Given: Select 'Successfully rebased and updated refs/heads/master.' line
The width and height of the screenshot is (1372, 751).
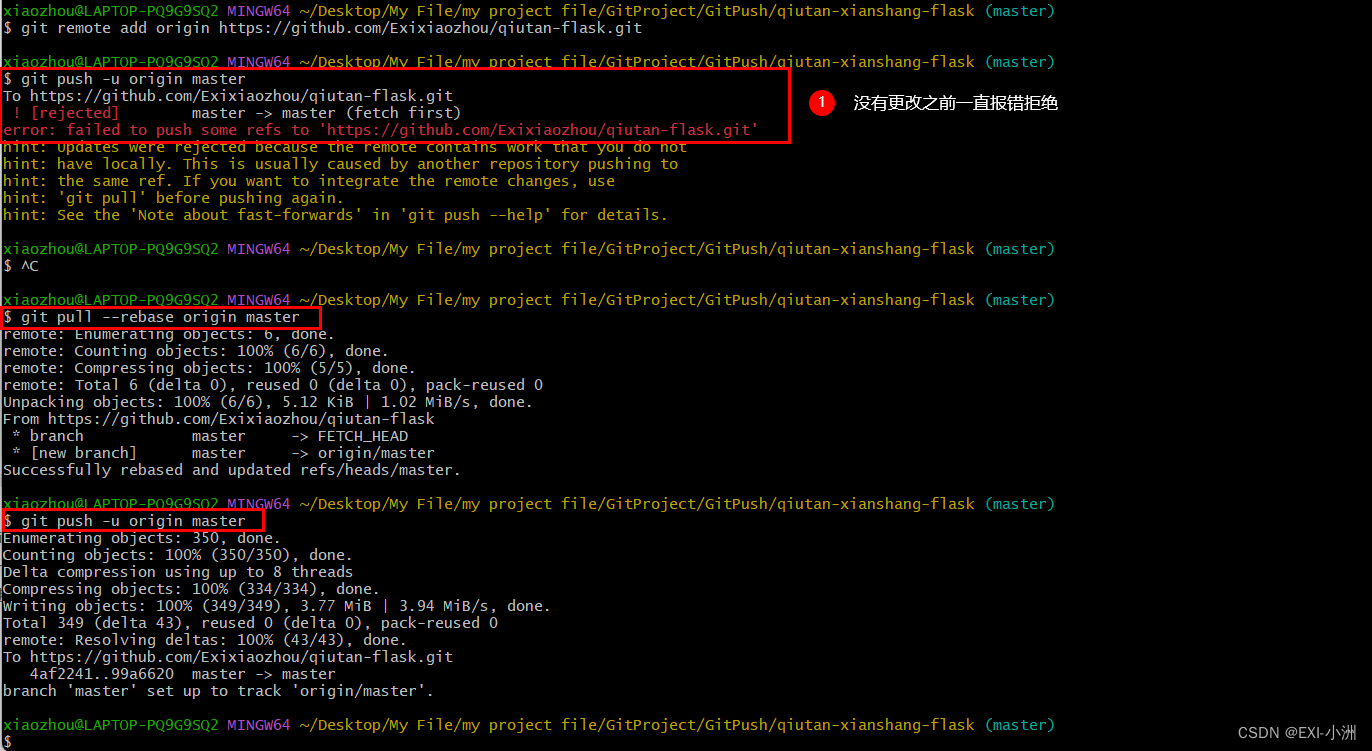Looking at the screenshot, I should tap(232, 470).
